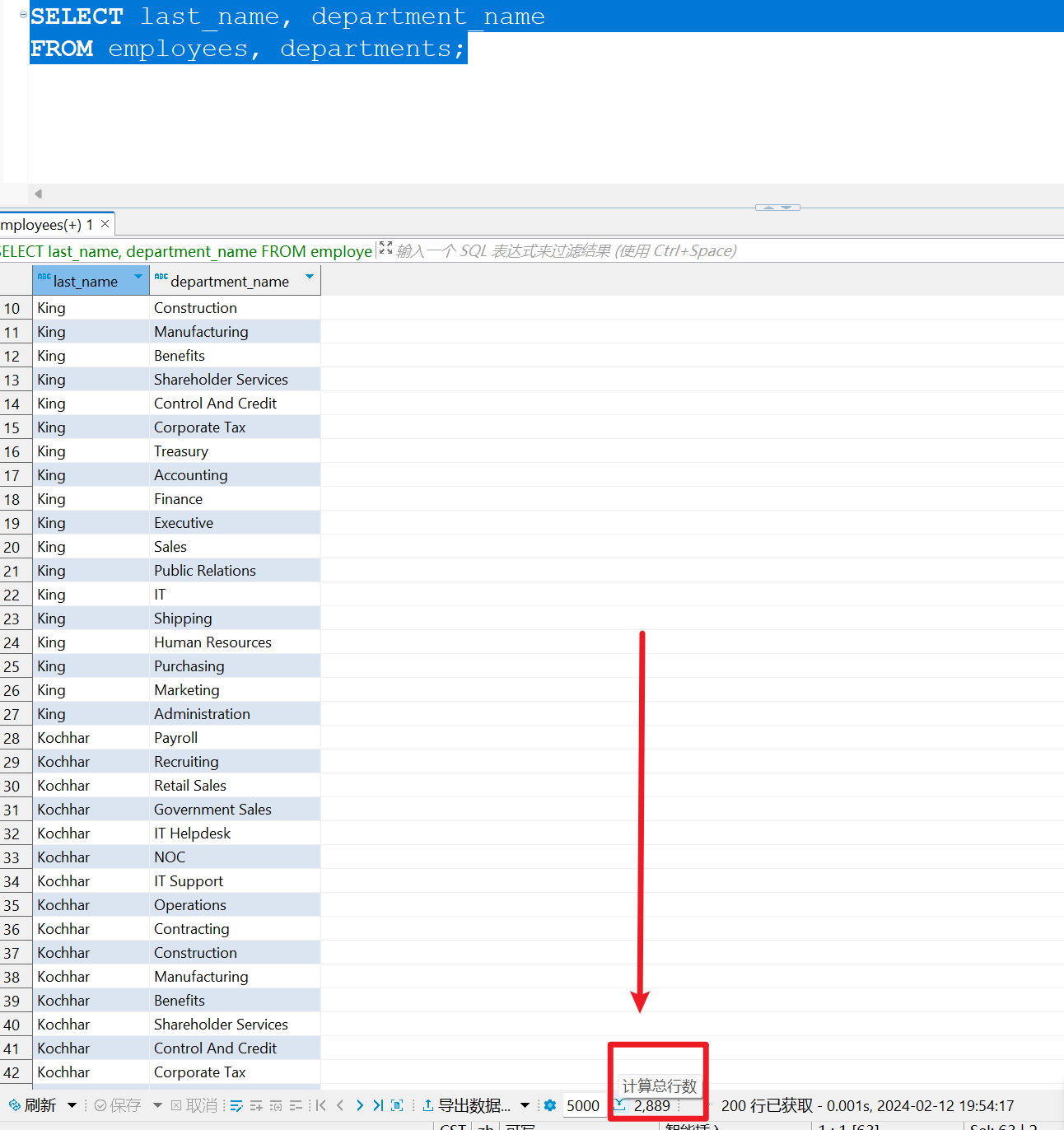This screenshot has width=1064, height=1130.
Task: Open the fetch size settings gear
Action: click(x=550, y=1105)
